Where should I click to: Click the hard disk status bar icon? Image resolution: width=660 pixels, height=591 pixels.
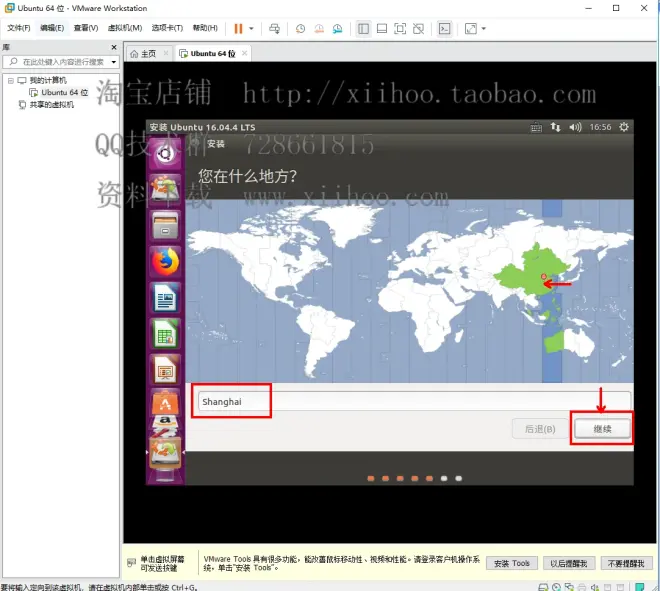pos(543,587)
